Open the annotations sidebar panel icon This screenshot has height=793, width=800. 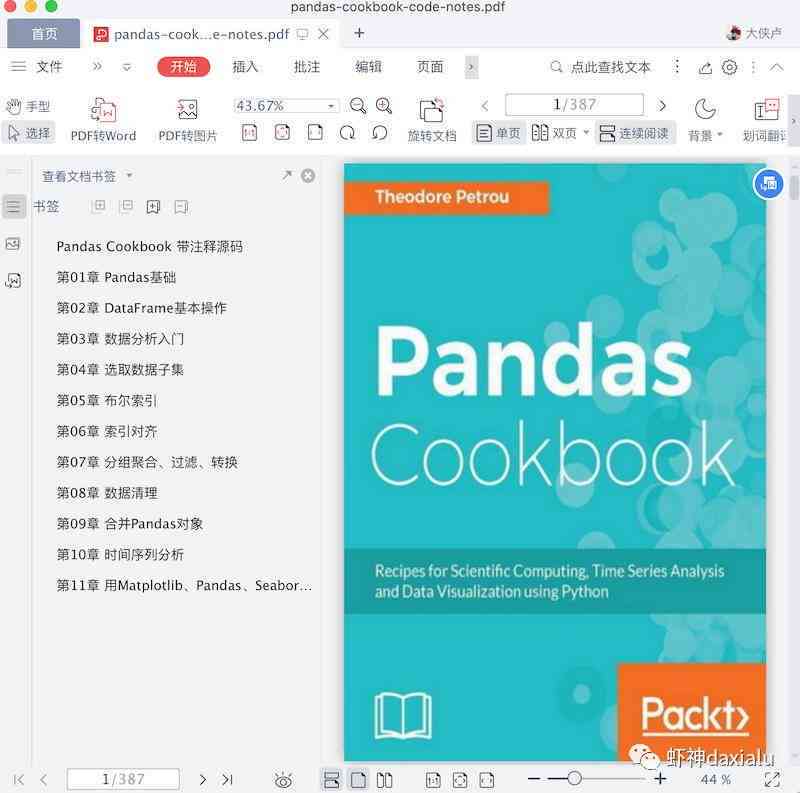[x=13, y=280]
